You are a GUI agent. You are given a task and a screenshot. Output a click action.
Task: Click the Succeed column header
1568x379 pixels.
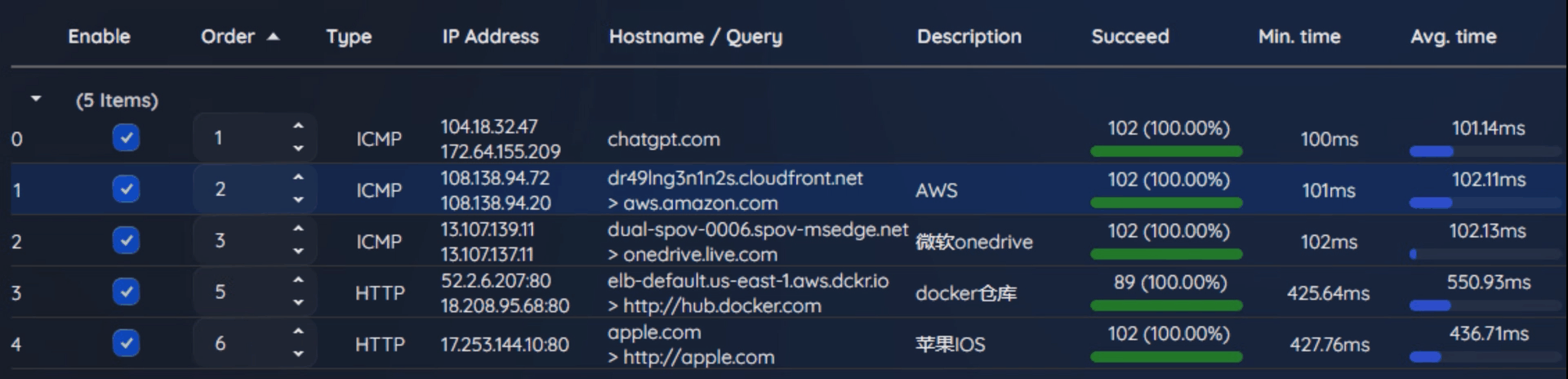pos(1130,37)
